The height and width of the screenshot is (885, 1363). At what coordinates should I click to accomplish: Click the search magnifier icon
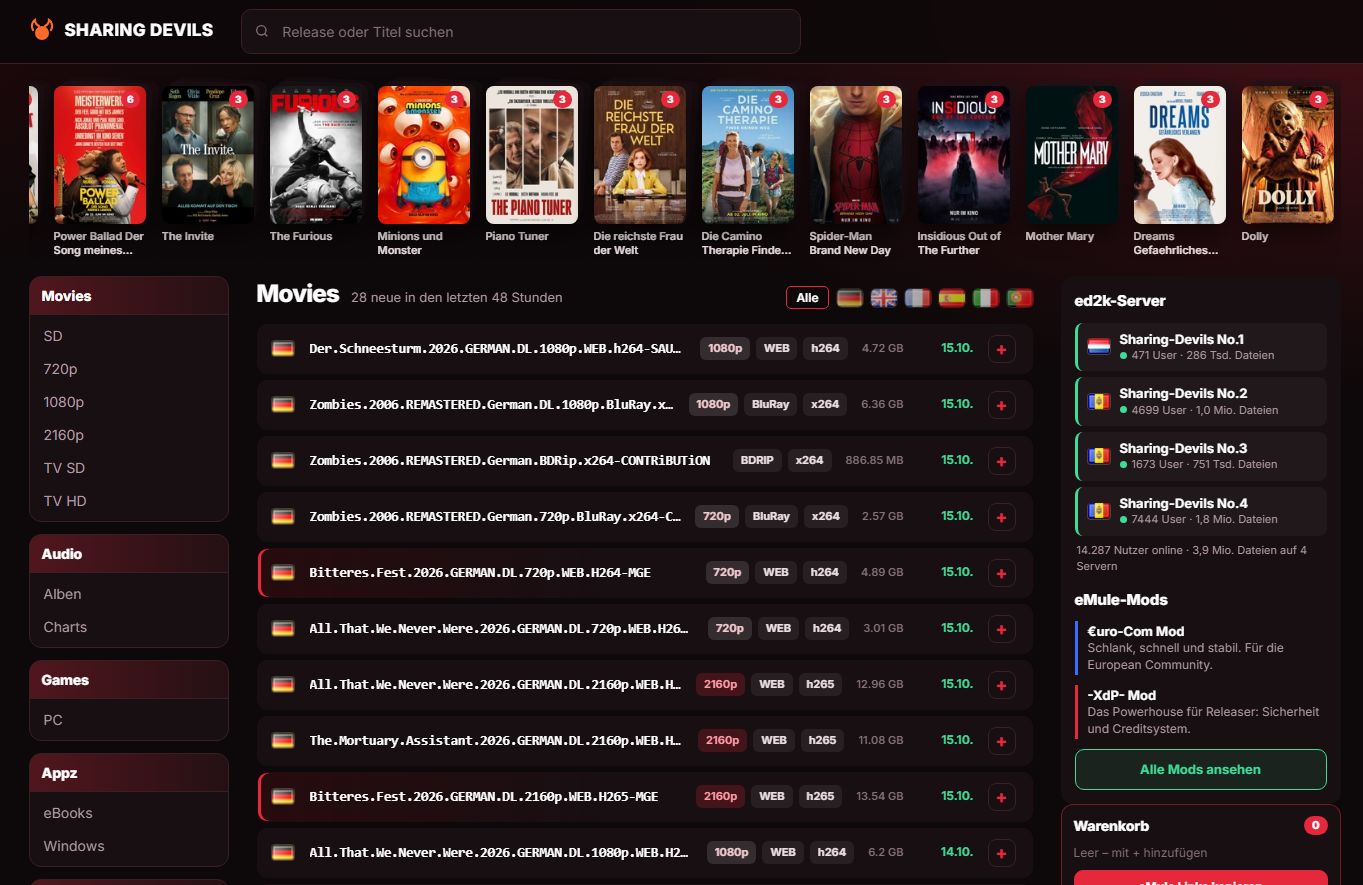pyautogui.click(x=262, y=31)
